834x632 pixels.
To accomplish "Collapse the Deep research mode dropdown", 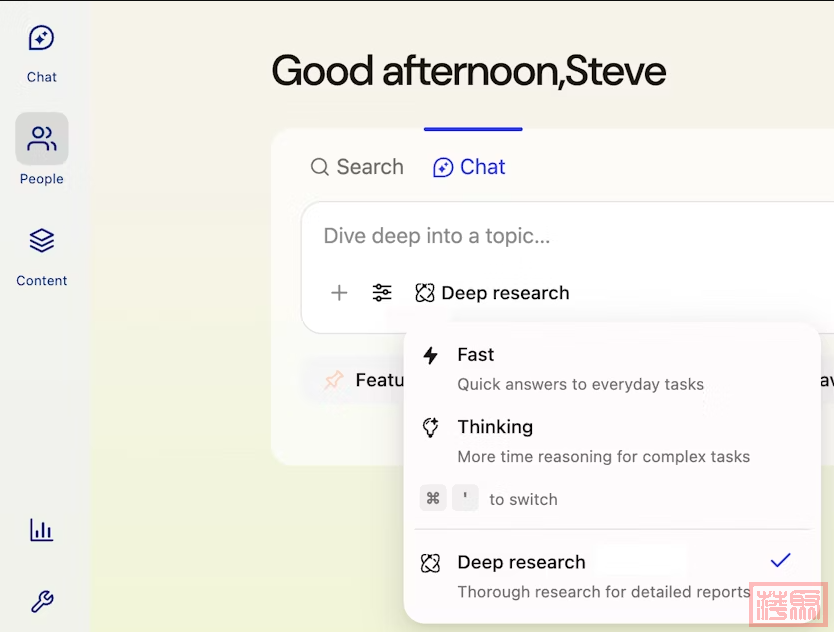I will [x=493, y=293].
